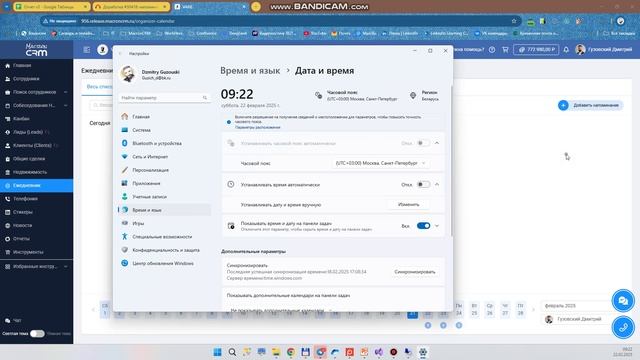Viewport: 640px width, 360px height.
Task: Open Стикеры in CRM sidebar
Action: (22, 212)
